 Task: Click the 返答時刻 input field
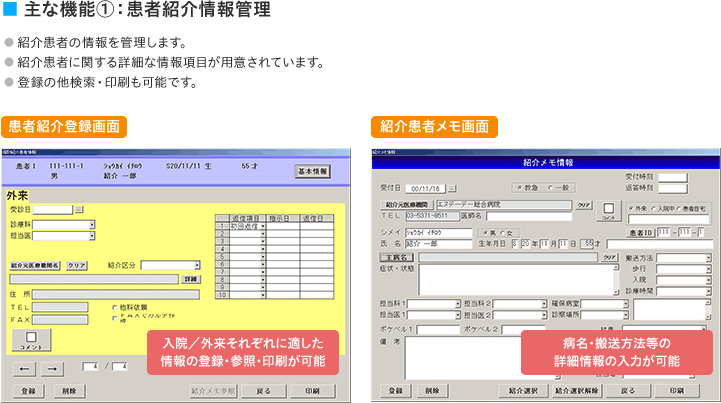coord(673,188)
